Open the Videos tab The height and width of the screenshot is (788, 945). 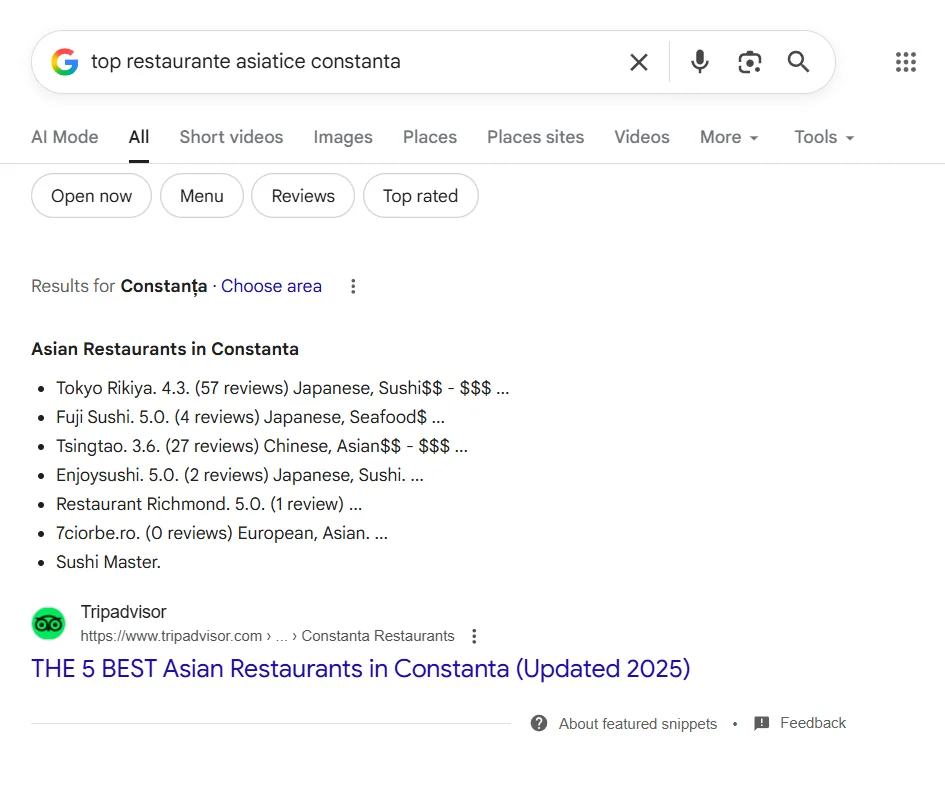coord(642,137)
